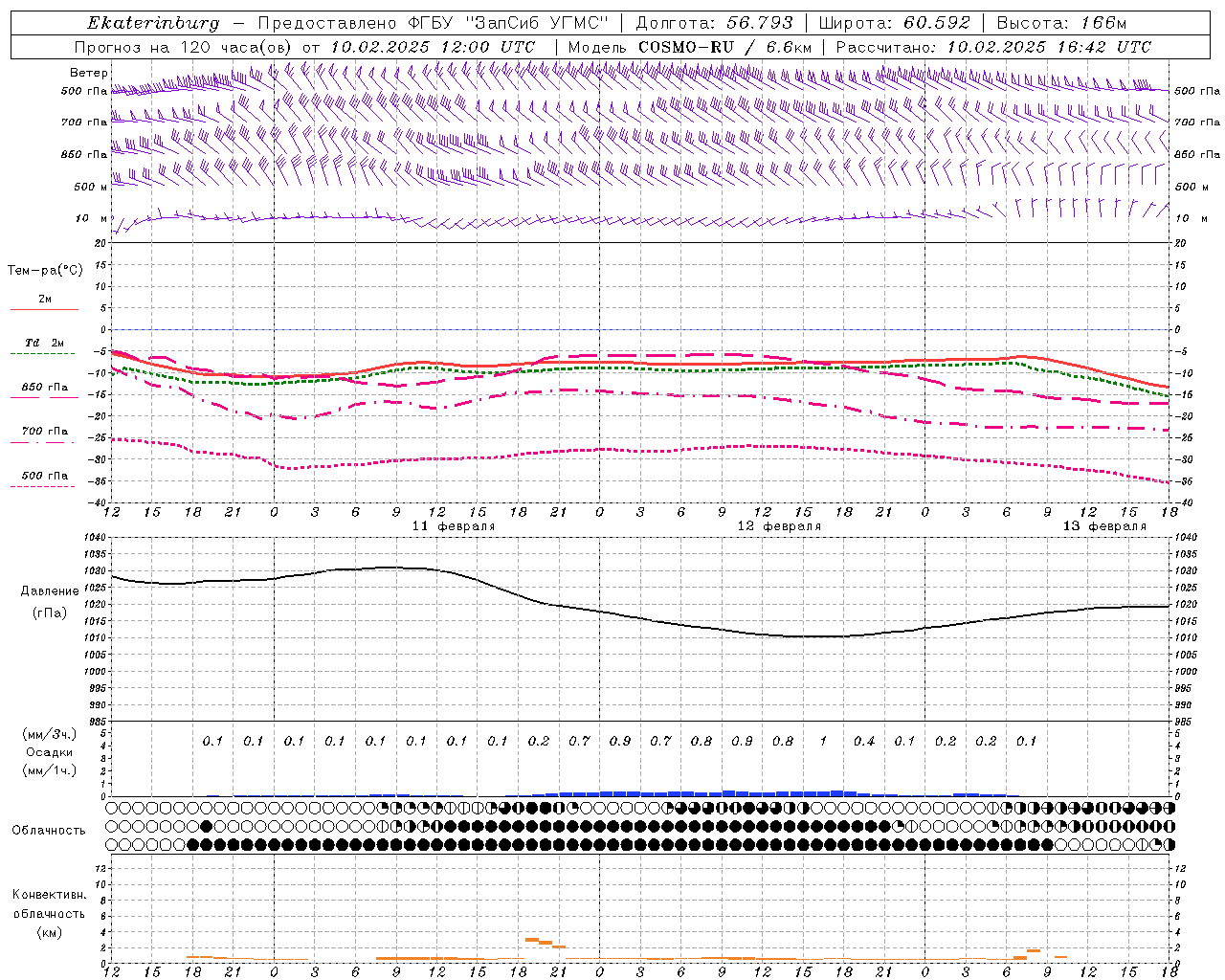The width and height of the screenshot is (1225, 980).
Task: Click the 'Td 2м' dew point legend entry
Action: pos(44,343)
